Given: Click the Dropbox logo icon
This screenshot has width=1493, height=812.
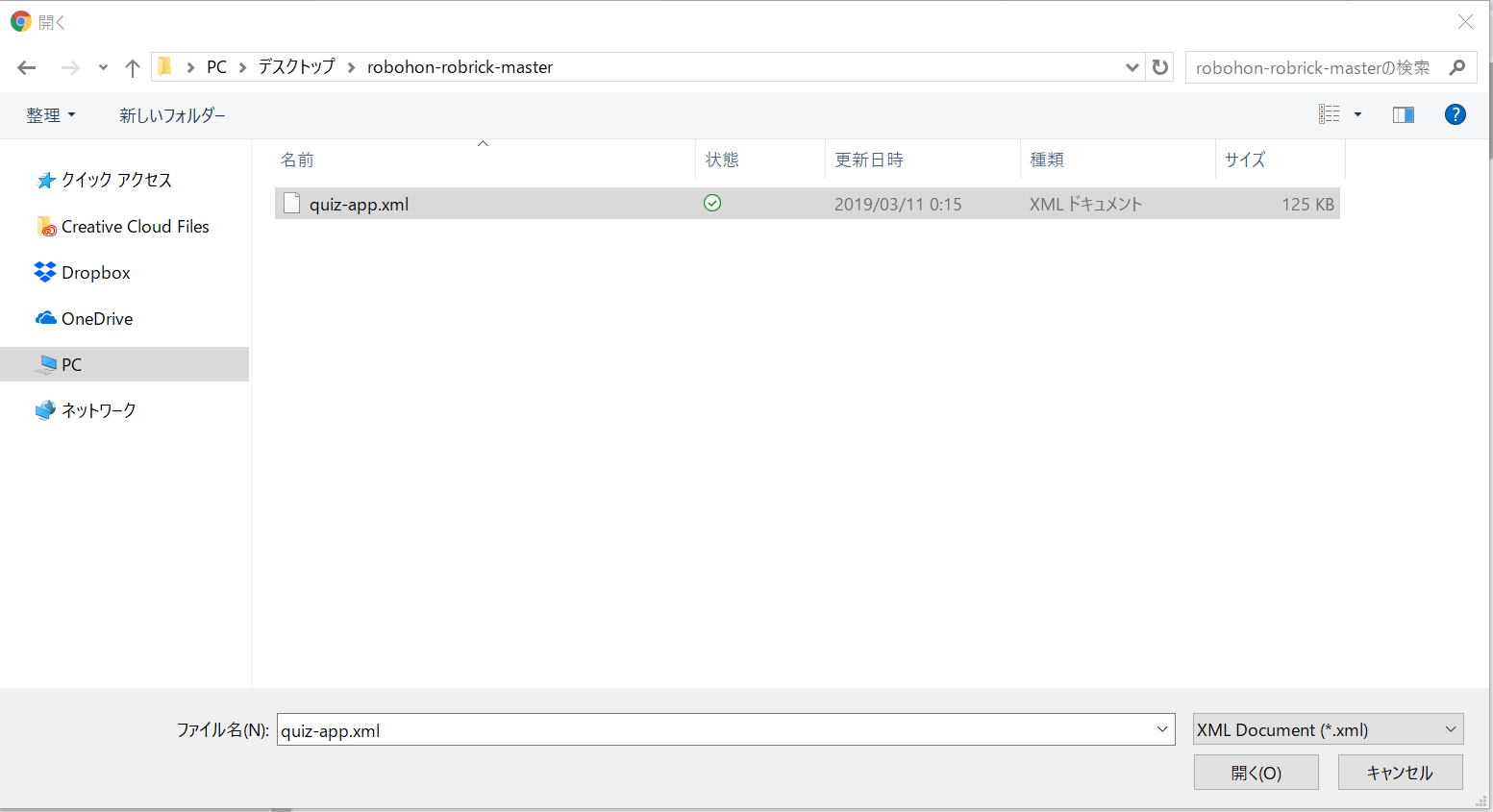Looking at the screenshot, I should (45, 272).
